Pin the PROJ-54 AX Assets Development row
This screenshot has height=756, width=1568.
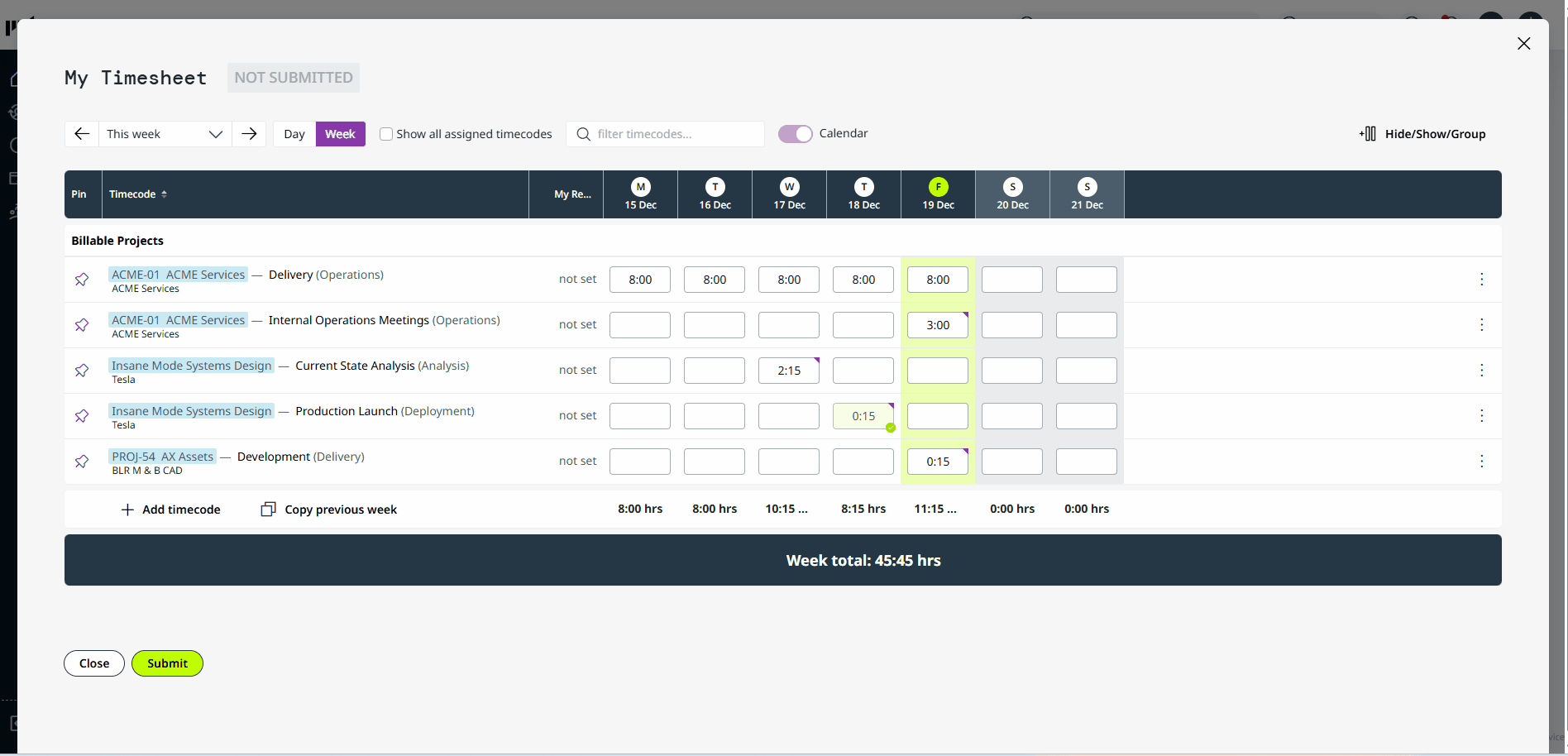82,462
